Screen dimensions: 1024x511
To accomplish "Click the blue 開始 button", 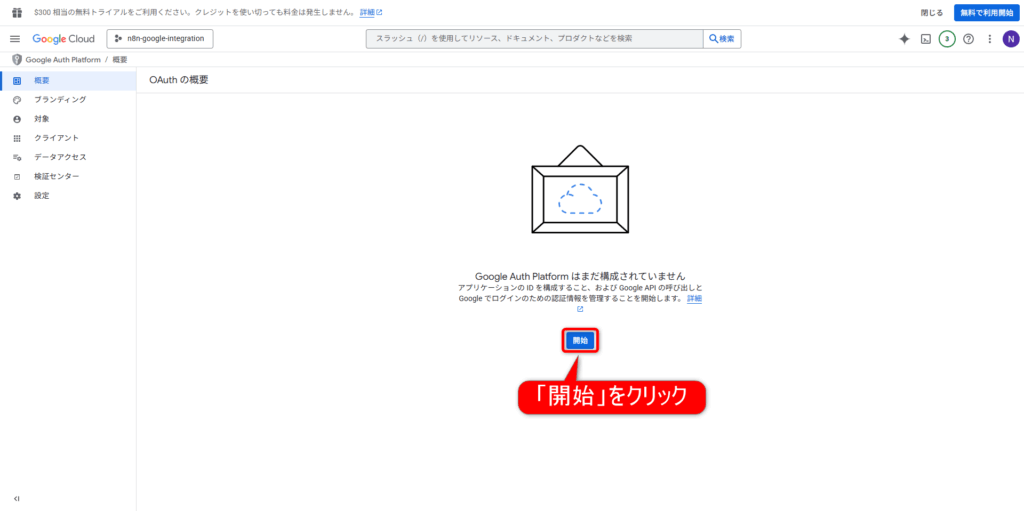I will tap(580, 340).
